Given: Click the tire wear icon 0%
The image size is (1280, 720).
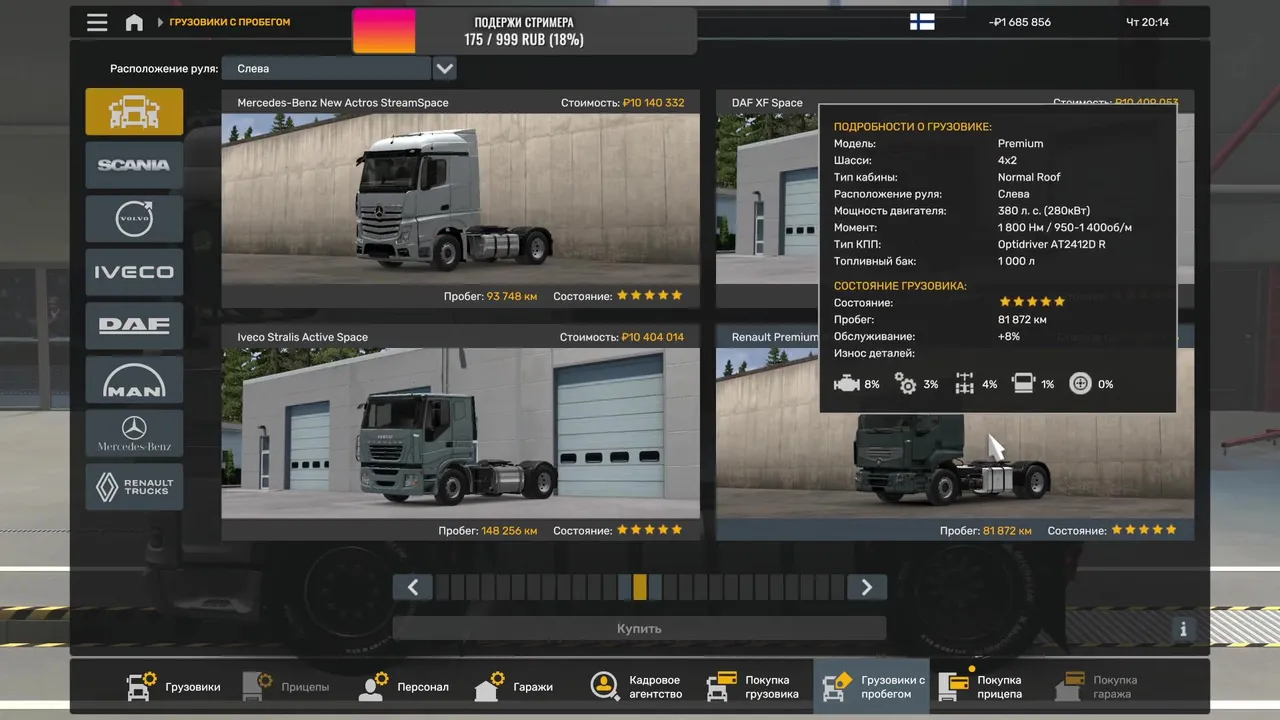Looking at the screenshot, I should 1080,384.
